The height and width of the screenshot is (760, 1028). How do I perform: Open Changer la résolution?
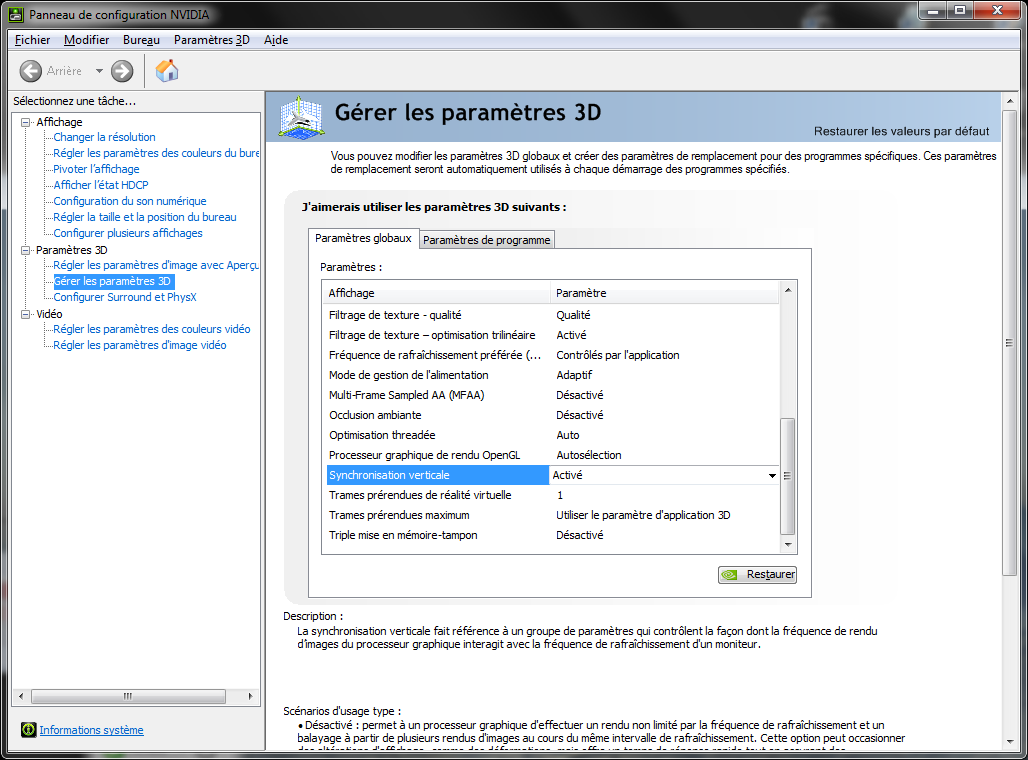(x=104, y=137)
